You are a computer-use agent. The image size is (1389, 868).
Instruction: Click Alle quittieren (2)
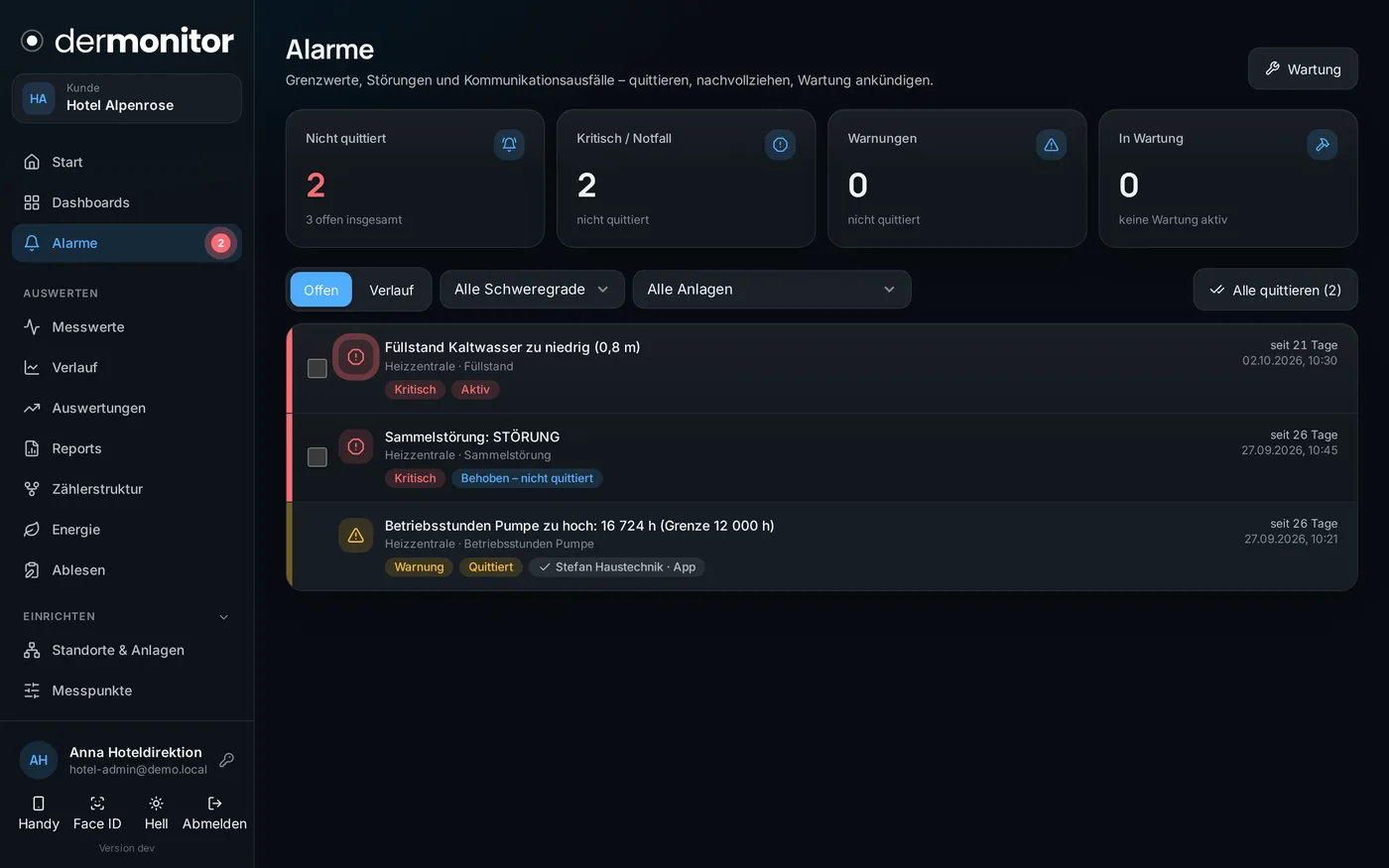[x=1275, y=290]
